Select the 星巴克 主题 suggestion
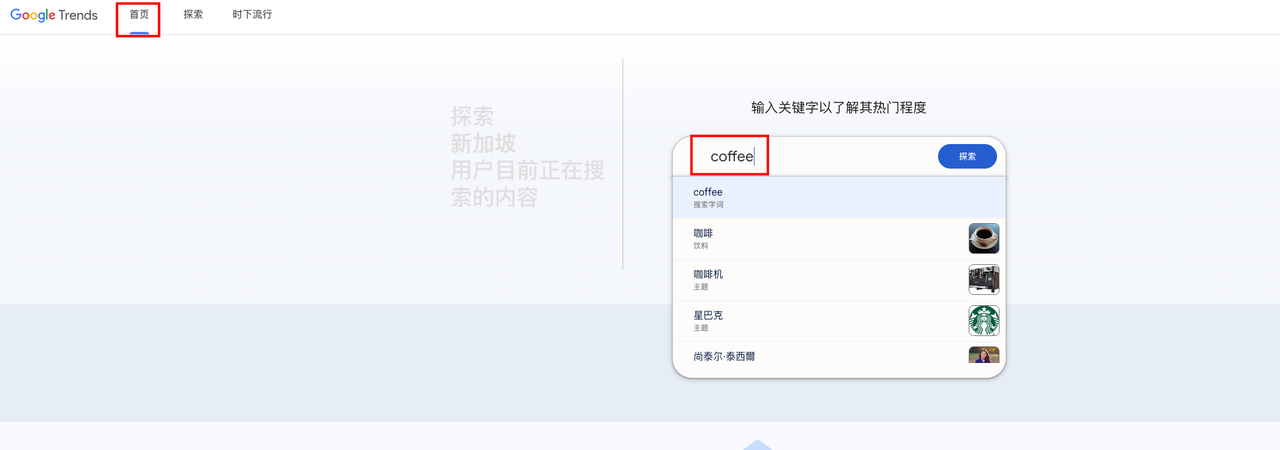 [x=839, y=321]
